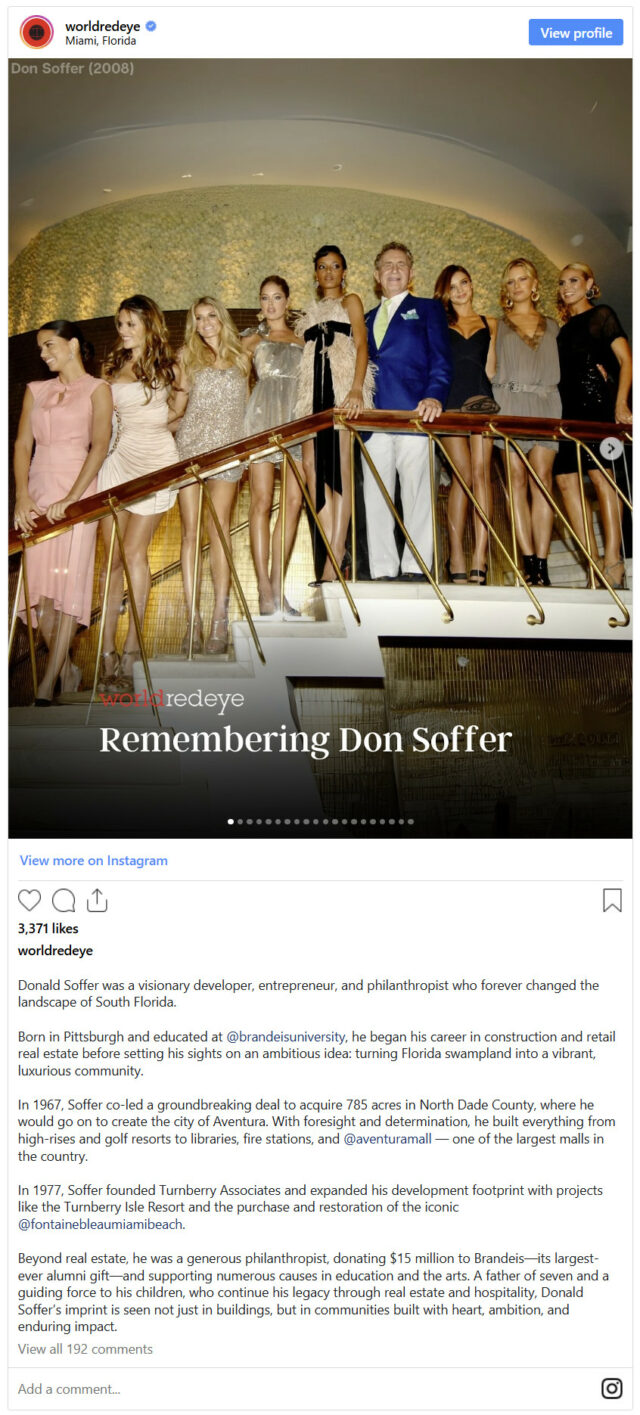The image size is (640, 1415).
Task: Open Instagram via bottom logo icon
Action: (611, 1388)
